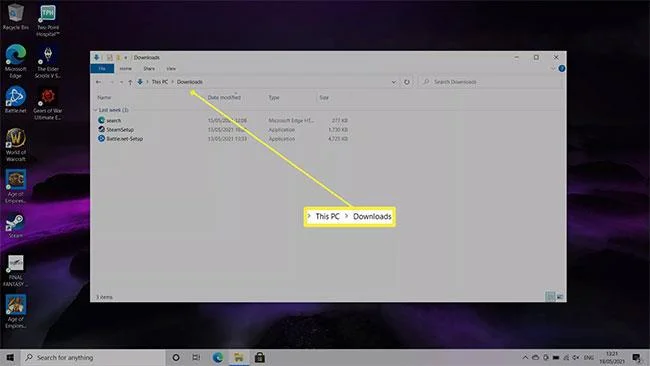
Task: Go up one folder level arrow
Action: pos(130,82)
